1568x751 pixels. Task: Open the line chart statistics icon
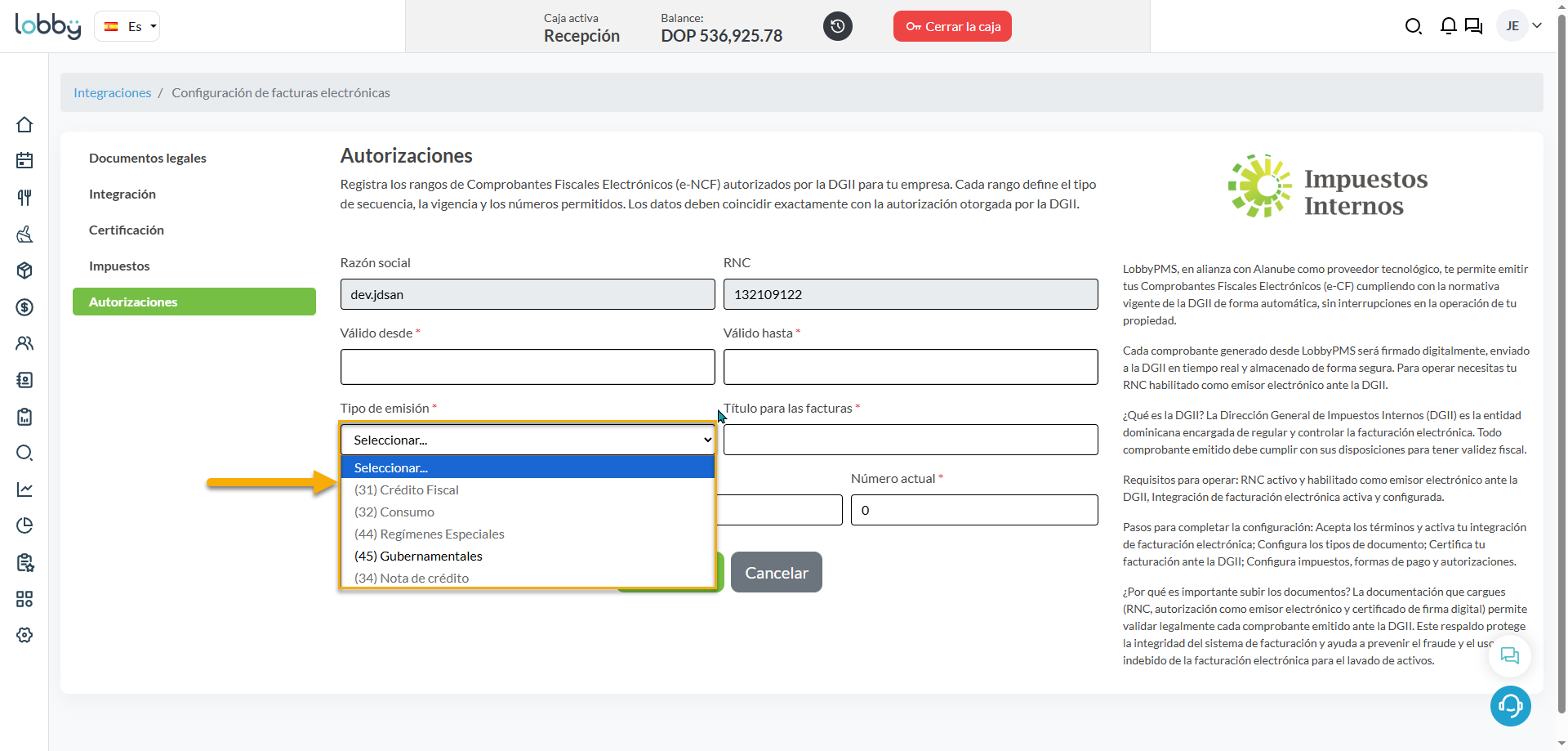pyautogui.click(x=24, y=489)
